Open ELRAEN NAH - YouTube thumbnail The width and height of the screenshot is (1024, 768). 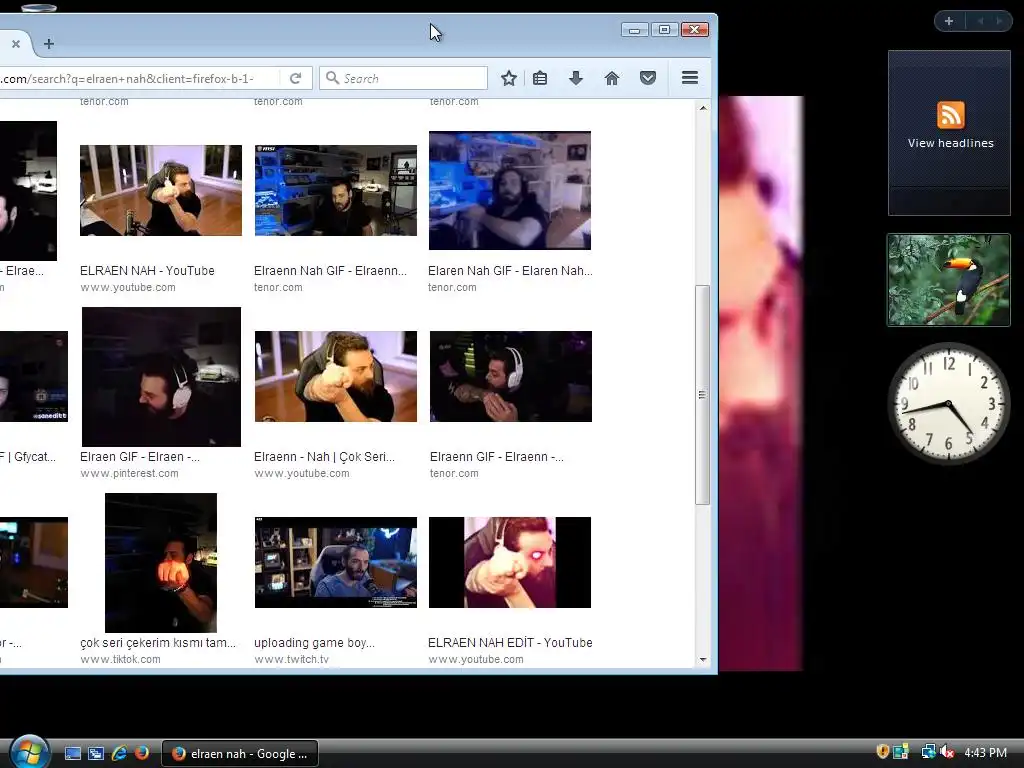161,190
